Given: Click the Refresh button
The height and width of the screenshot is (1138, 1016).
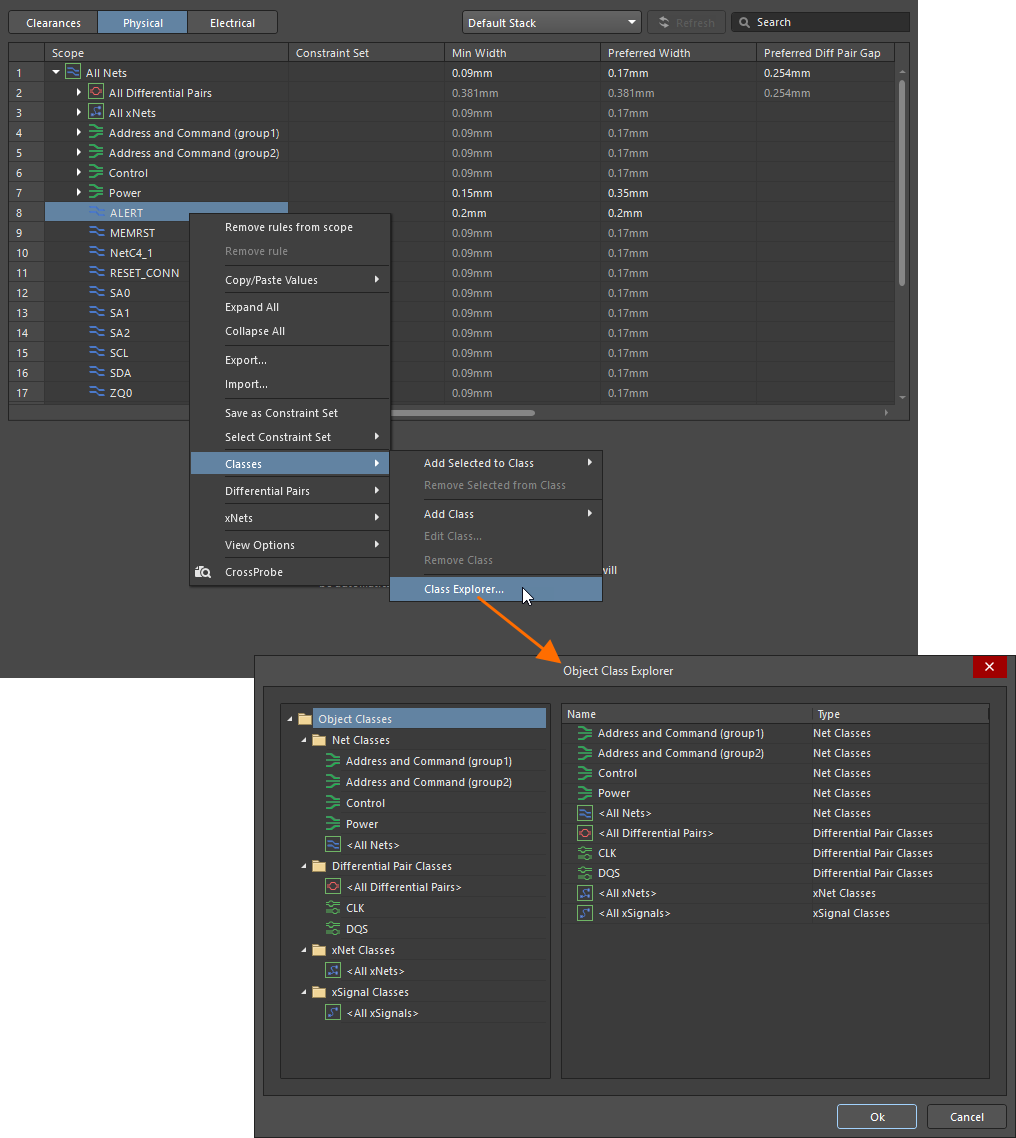Looking at the screenshot, I should tap(686, 22).
